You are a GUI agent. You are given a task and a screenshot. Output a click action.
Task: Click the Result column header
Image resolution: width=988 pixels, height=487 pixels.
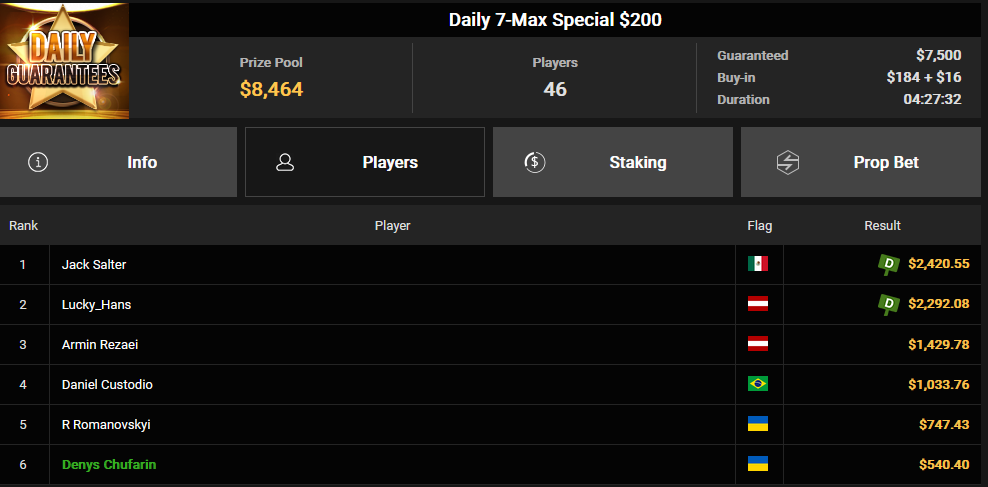tap(882, 226)
